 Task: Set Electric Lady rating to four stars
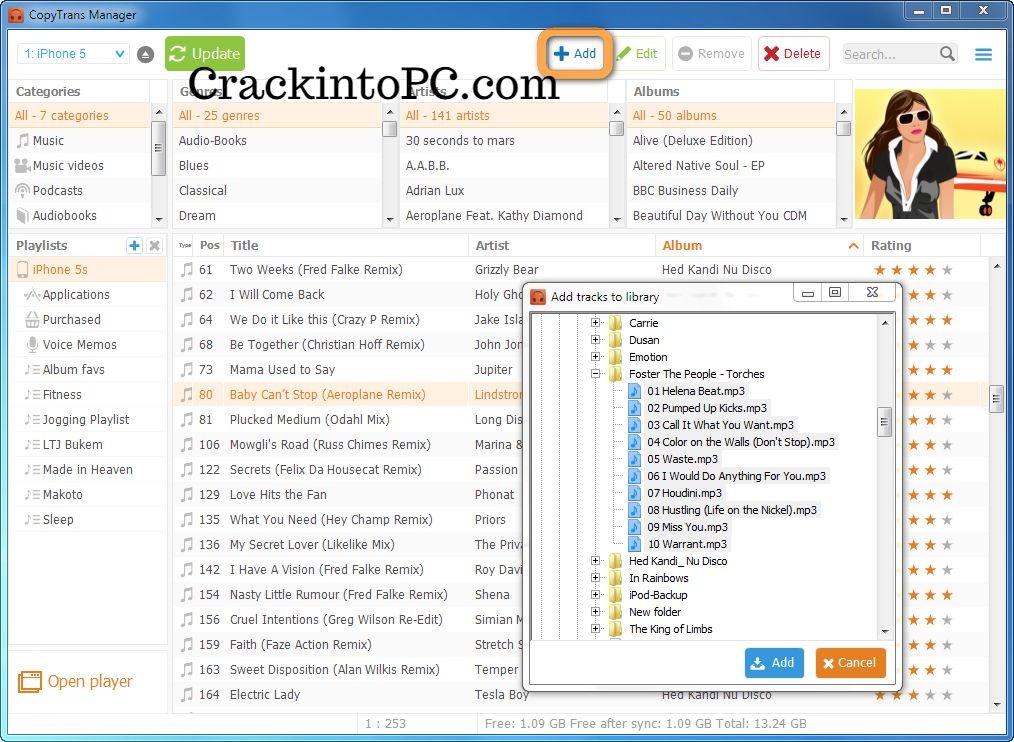pos(930,695)
